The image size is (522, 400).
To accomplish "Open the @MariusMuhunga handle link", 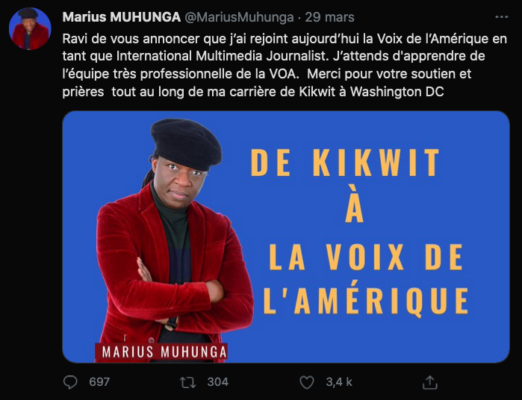I will point(239,17).
